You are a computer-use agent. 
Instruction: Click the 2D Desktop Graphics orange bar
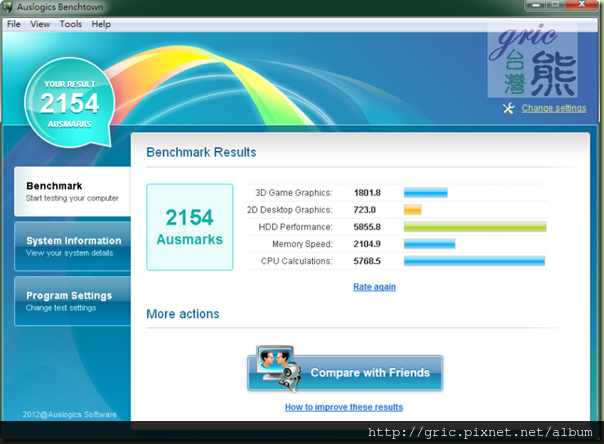pos(413,209)
